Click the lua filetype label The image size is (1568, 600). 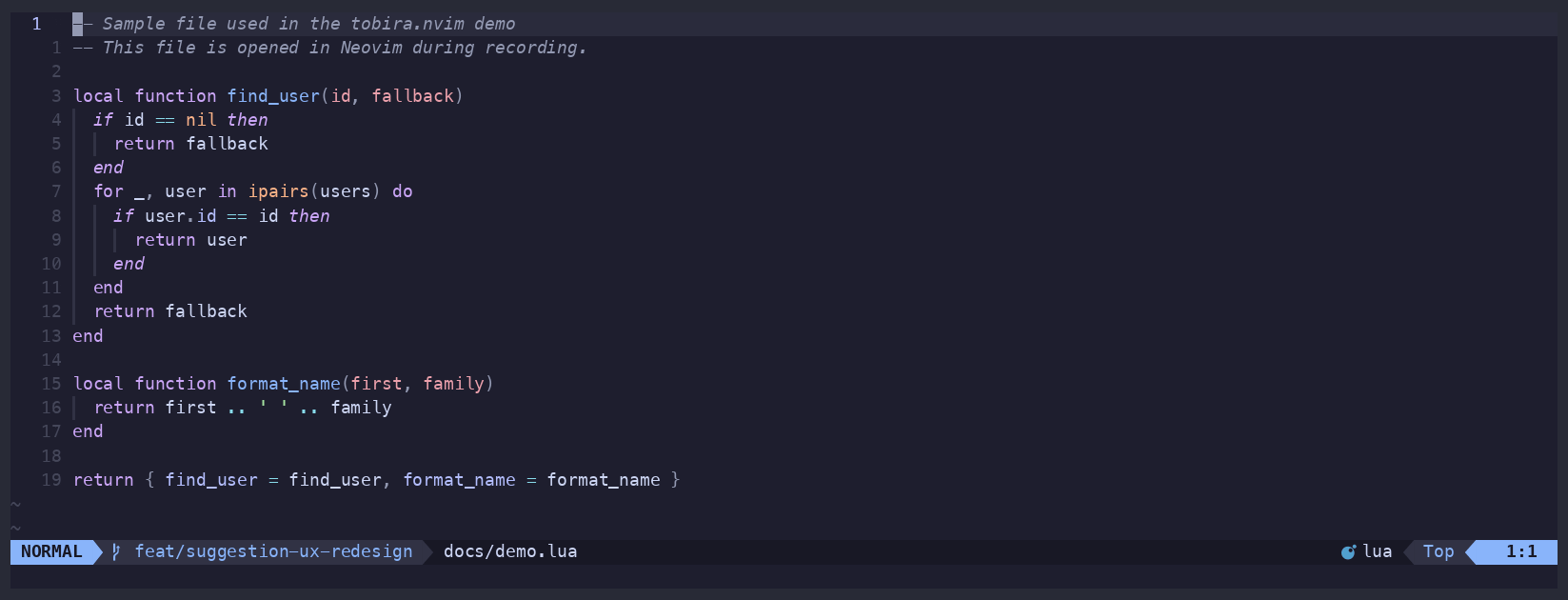pyautogui.click(x=1378, y=551)
